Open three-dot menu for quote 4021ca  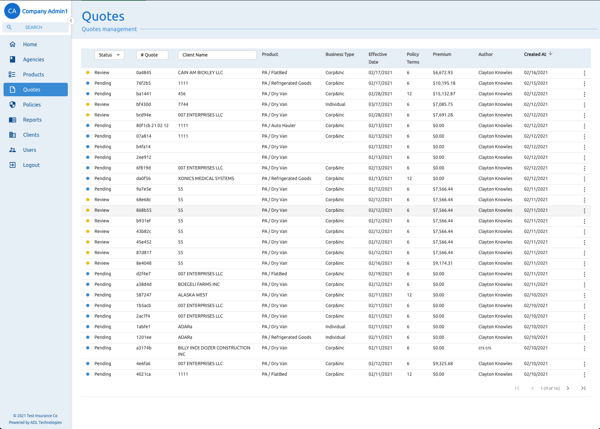[x=584, y=375]
